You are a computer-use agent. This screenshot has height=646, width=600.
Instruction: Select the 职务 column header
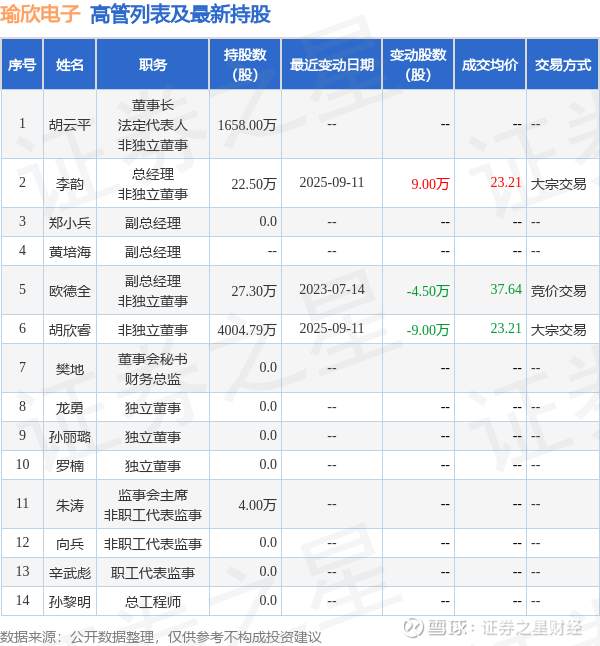pos(152,65)
